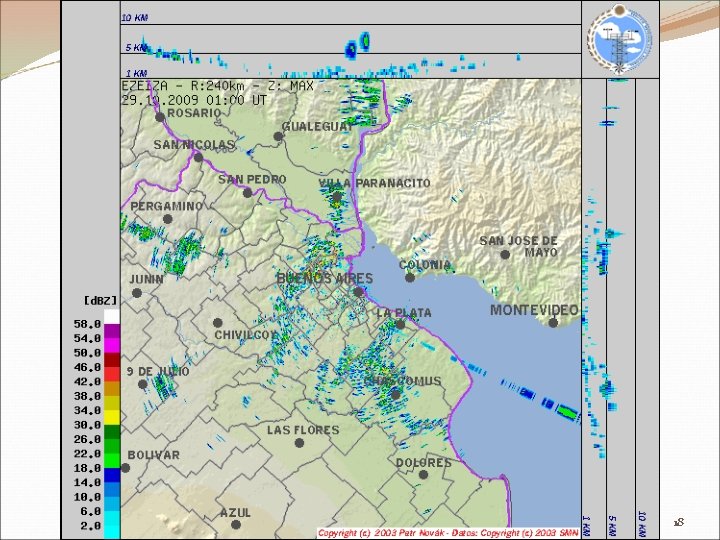Viewport: 720px width, 540px height.
Task: Click the Rosario city marker dot
Action: (x=160, y=117)
